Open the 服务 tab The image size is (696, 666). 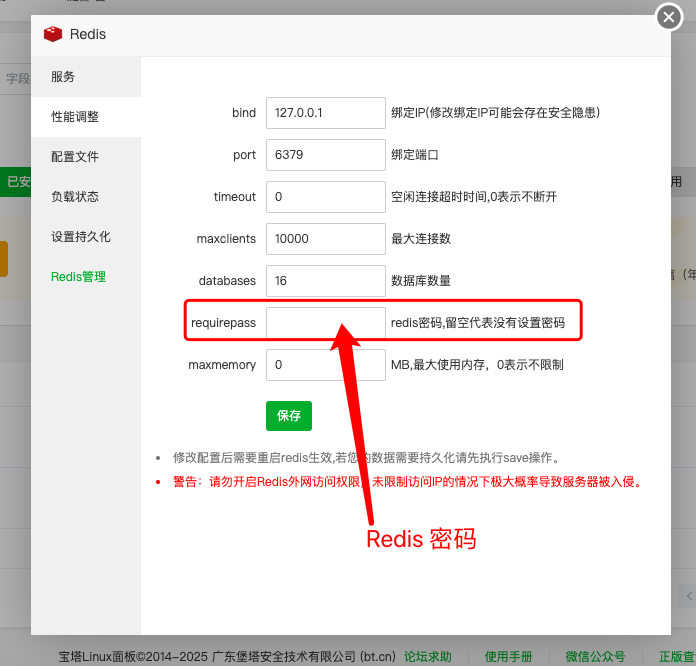[86, 77]
